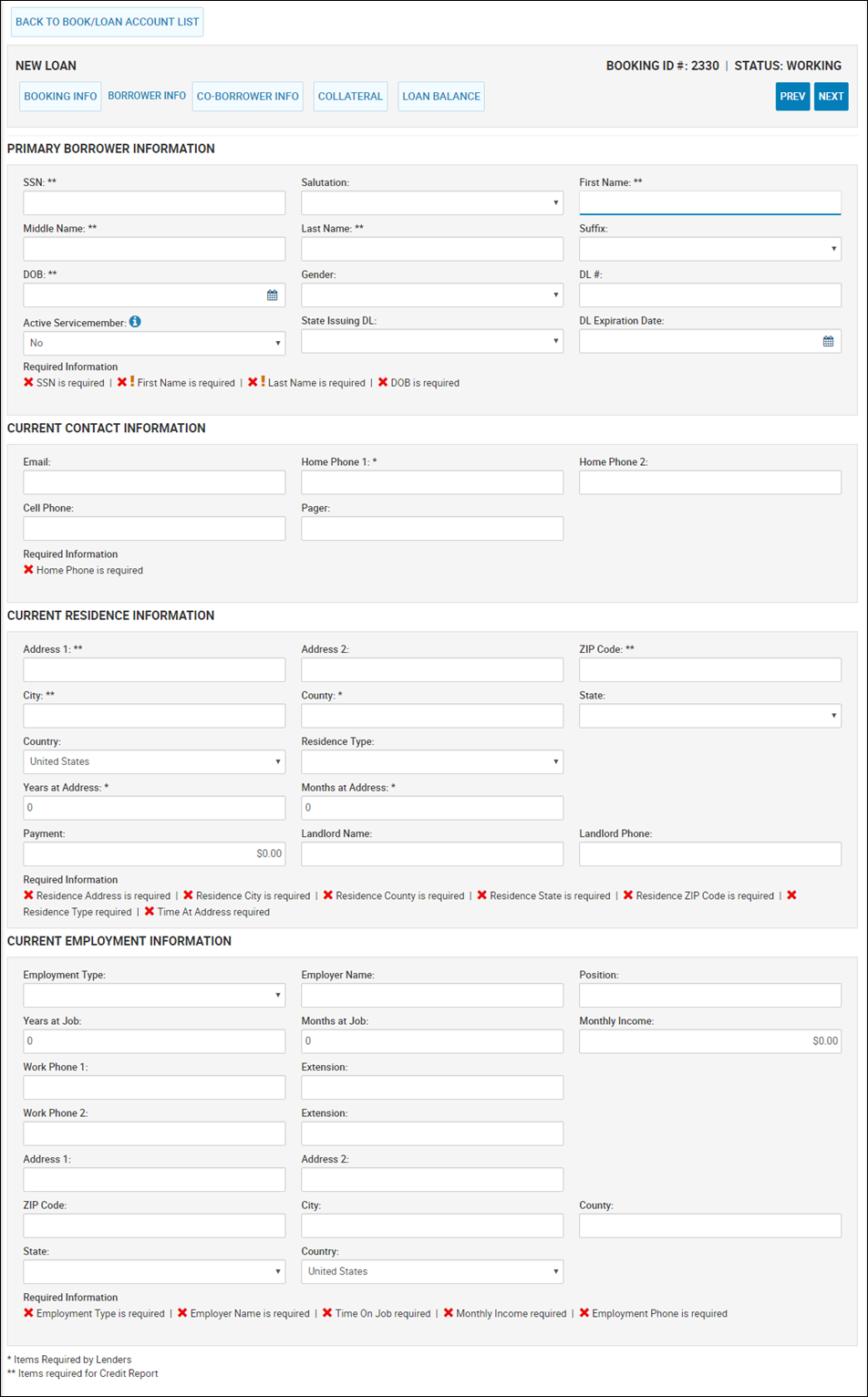Click the residence ZIP Code field
This screenshot has height=1397, width=868.
coord(710,670)
